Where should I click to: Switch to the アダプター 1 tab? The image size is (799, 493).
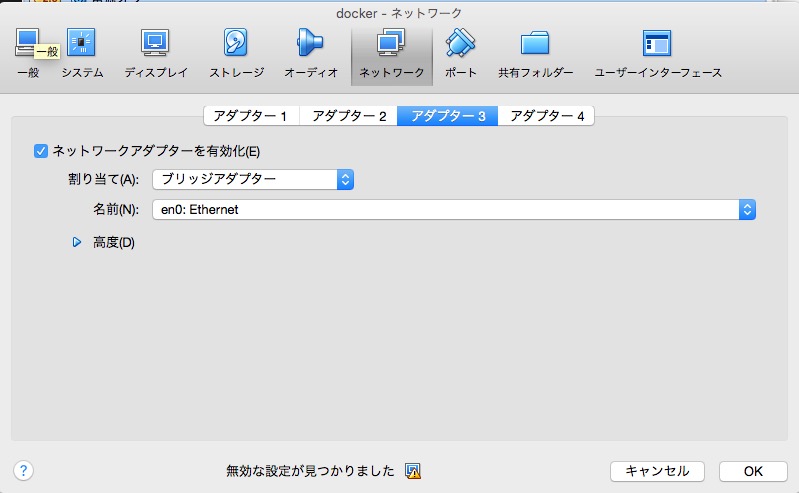251,116
